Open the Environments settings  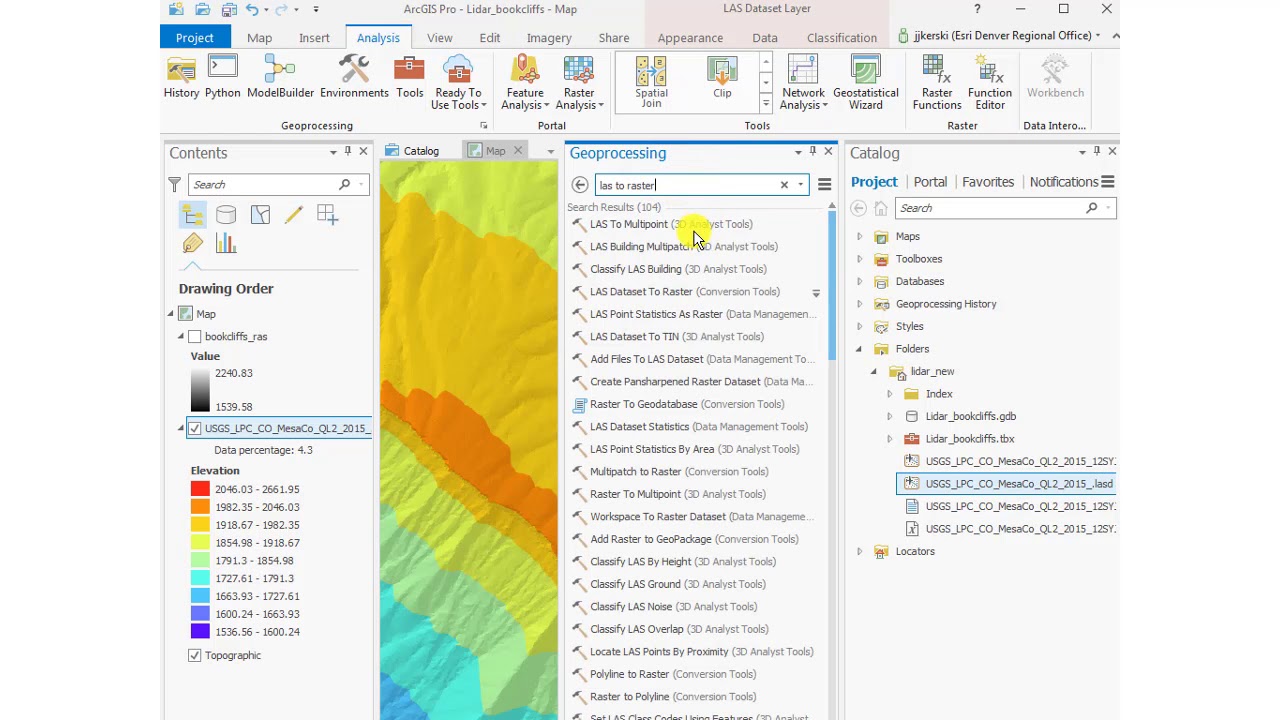354,77
